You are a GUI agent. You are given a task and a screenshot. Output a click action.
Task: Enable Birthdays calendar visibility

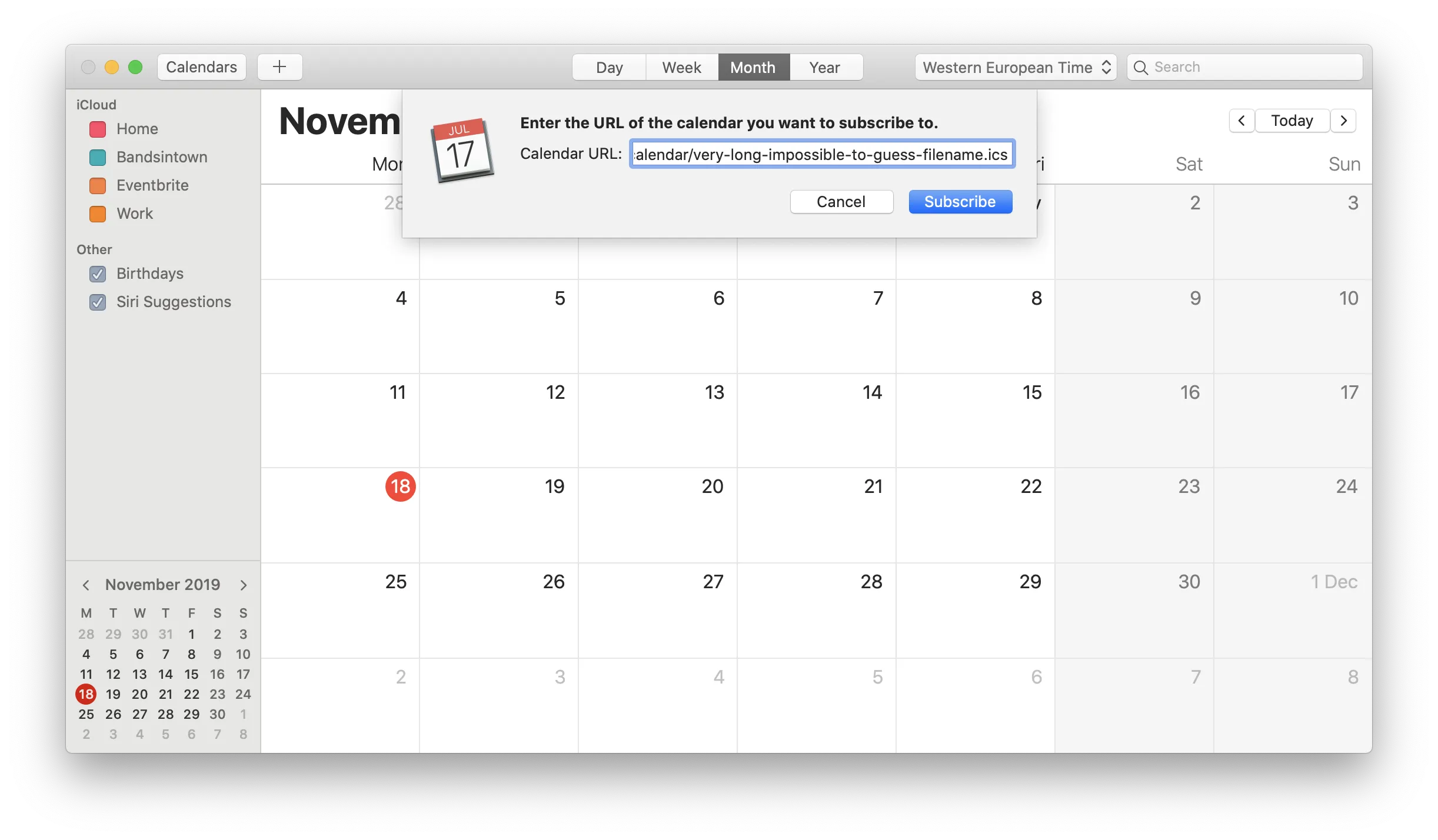click(x=98, y=272)
